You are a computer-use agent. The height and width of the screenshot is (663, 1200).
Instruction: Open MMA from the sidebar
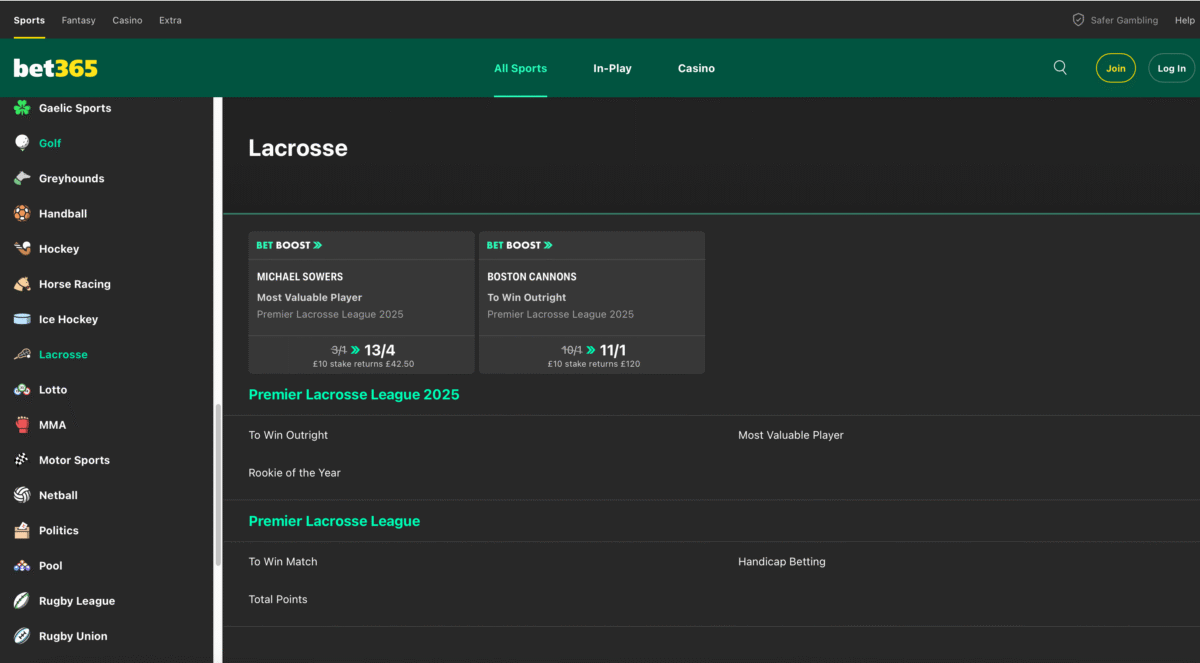(x=52, y=425)
